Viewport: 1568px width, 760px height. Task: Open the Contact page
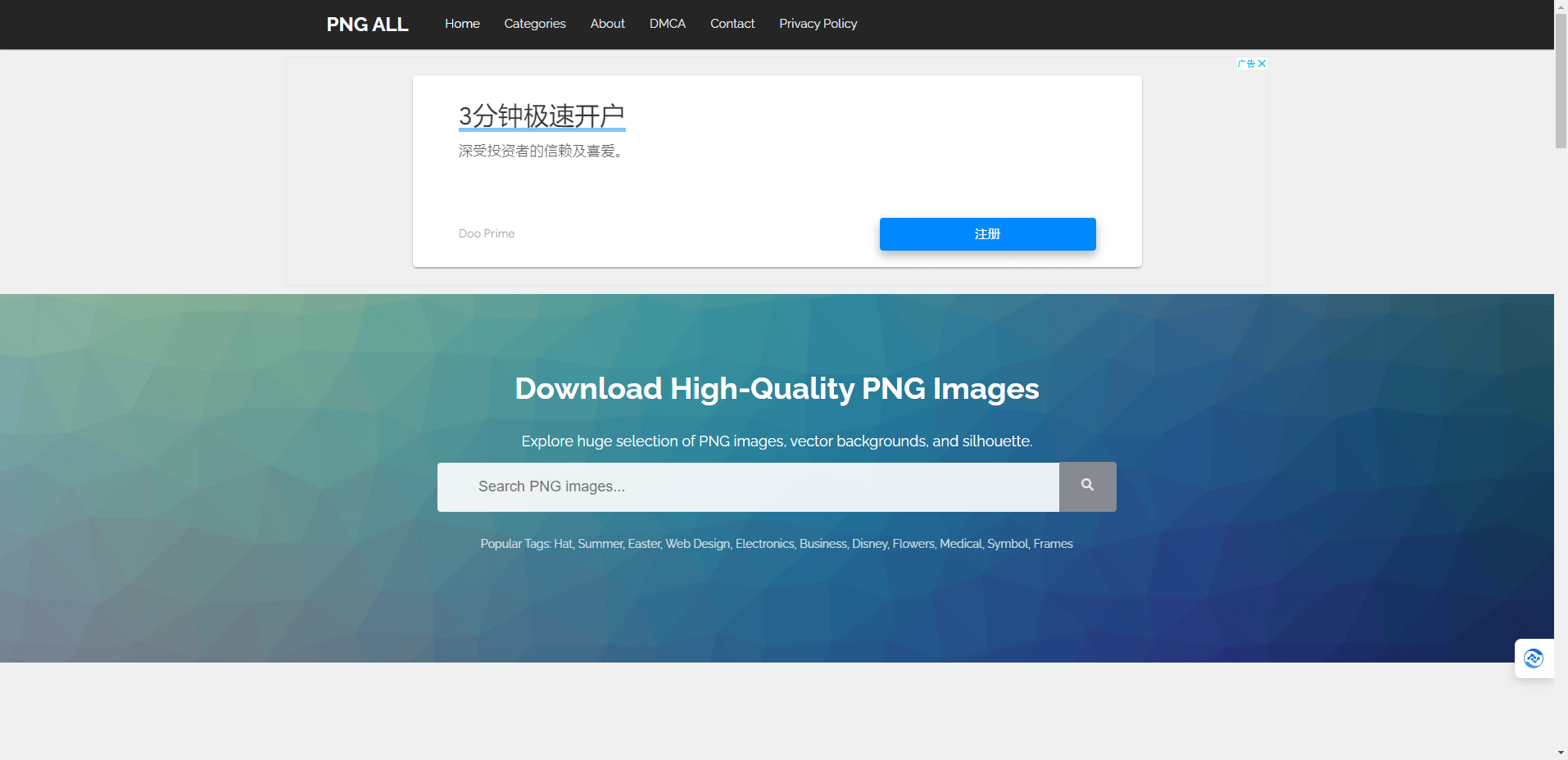[732, 24]
